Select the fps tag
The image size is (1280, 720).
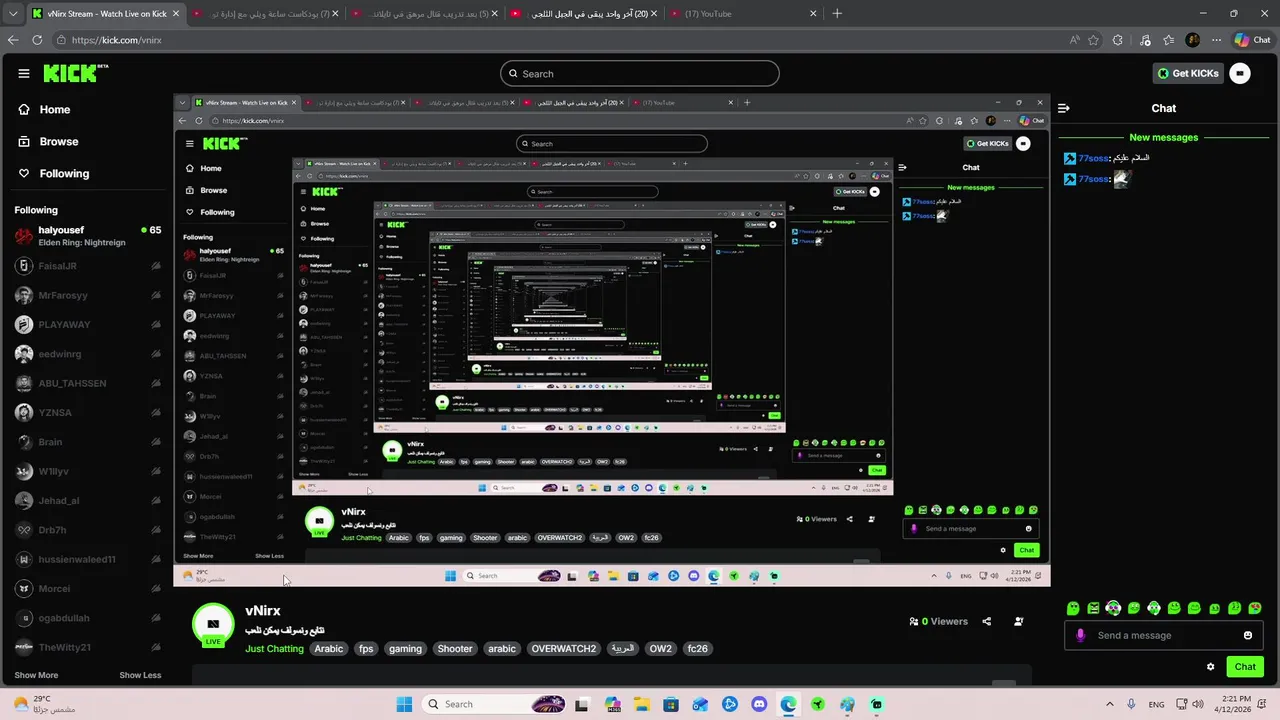pos(366,649)
